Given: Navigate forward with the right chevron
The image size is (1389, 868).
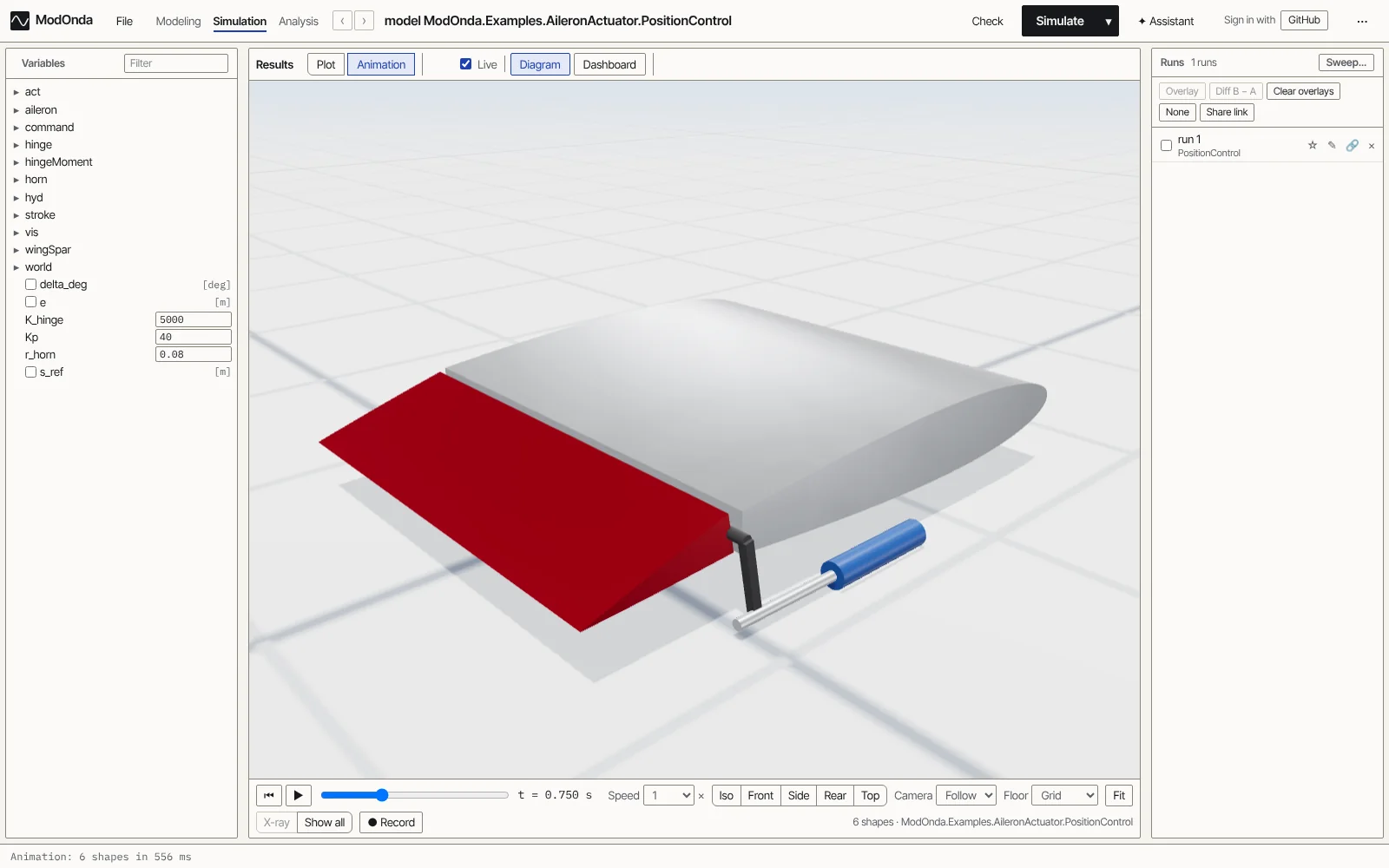Looking at the screenshot, I should [x=364, y=21].
